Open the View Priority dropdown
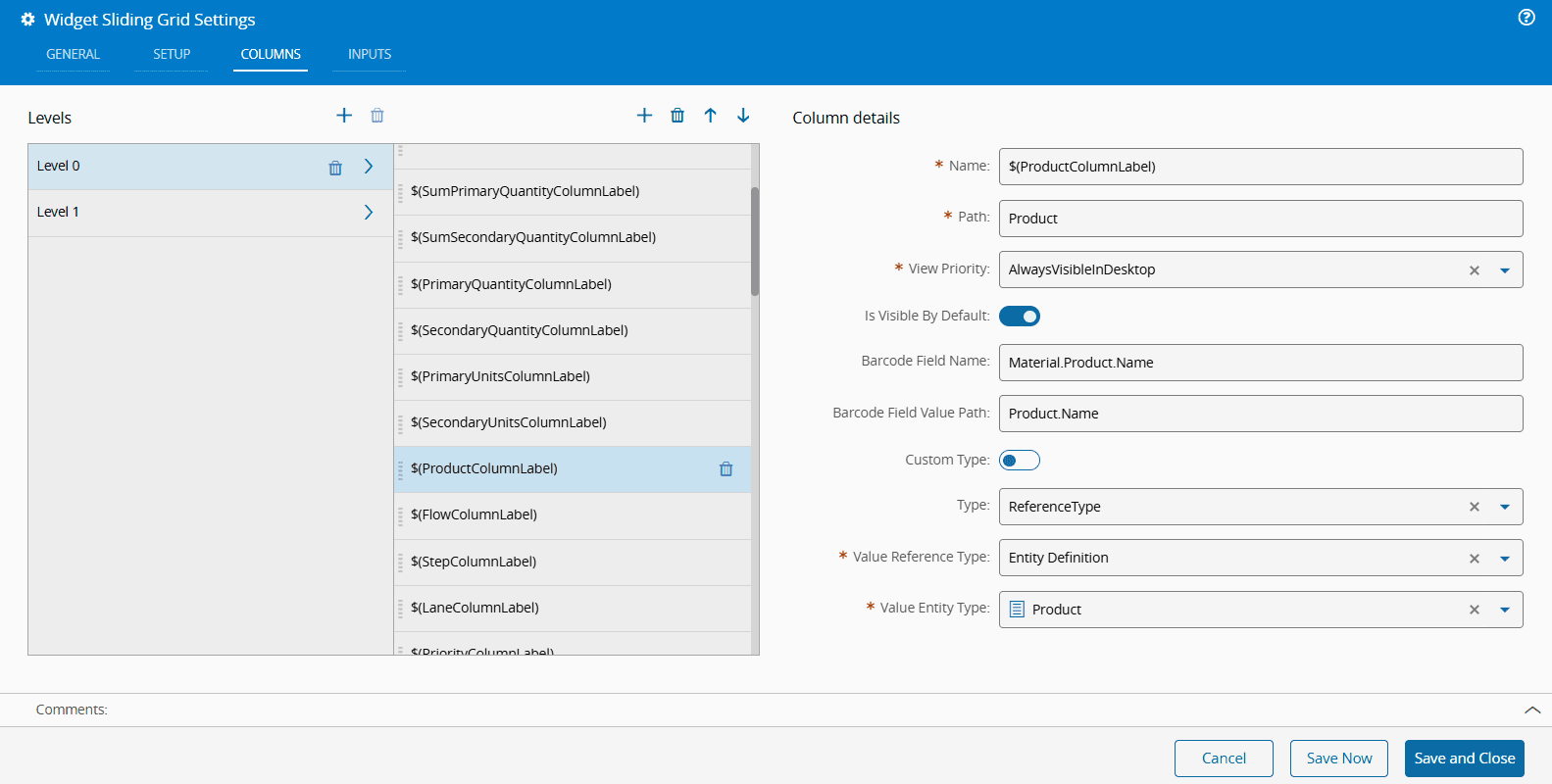The image size is (1552, 784). 1505,270
